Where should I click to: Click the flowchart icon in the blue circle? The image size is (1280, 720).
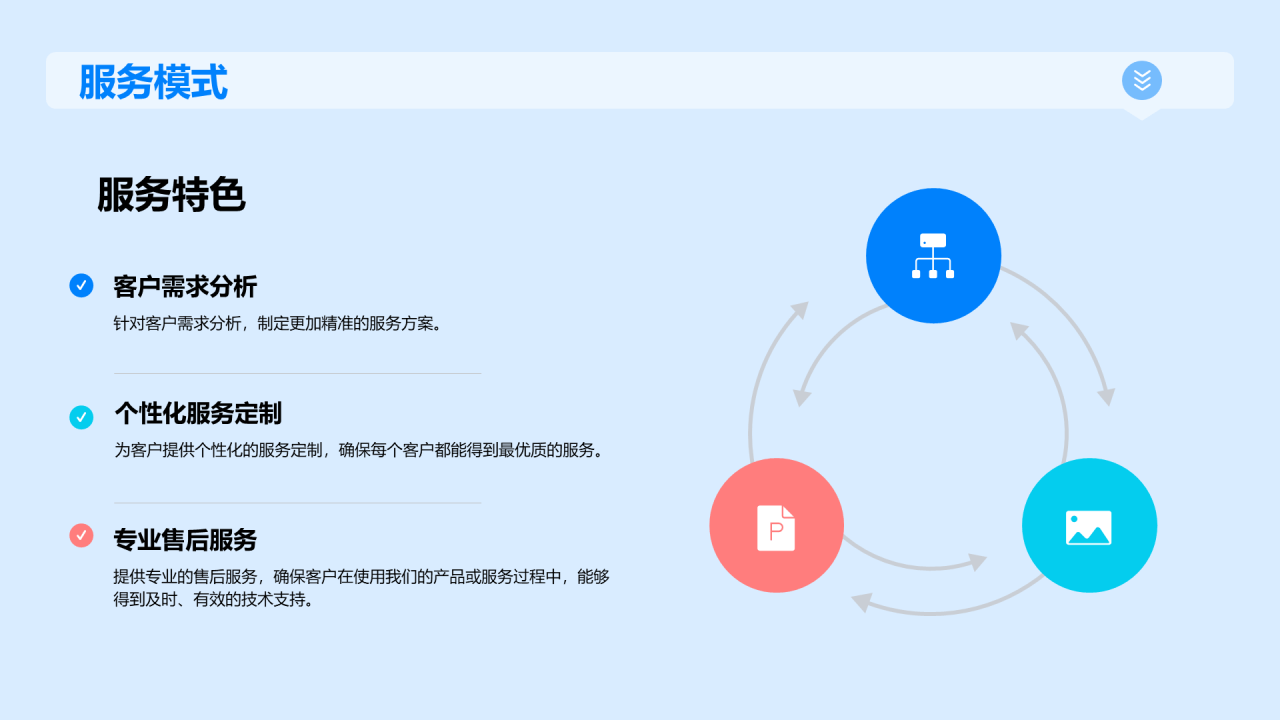(x=933, y=255)
